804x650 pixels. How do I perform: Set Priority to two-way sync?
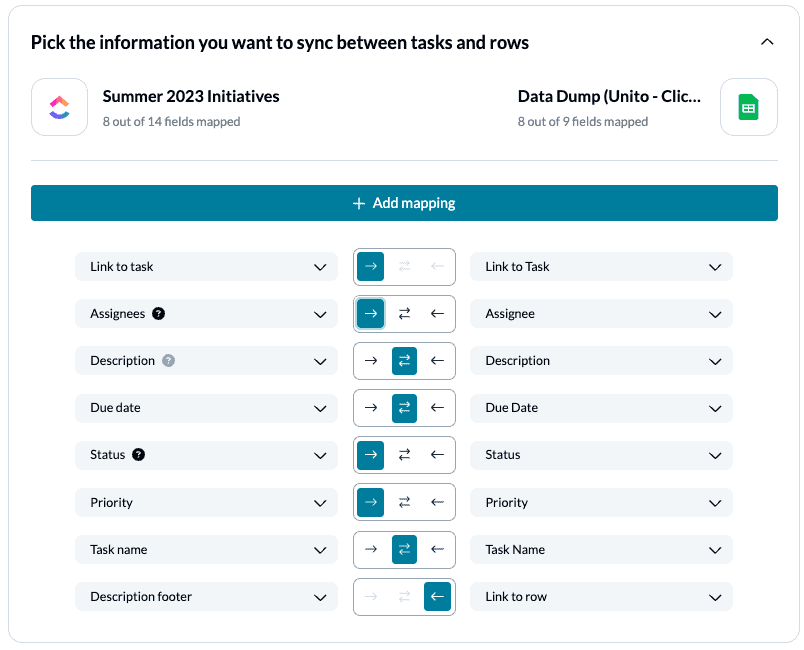coord(405,502)
